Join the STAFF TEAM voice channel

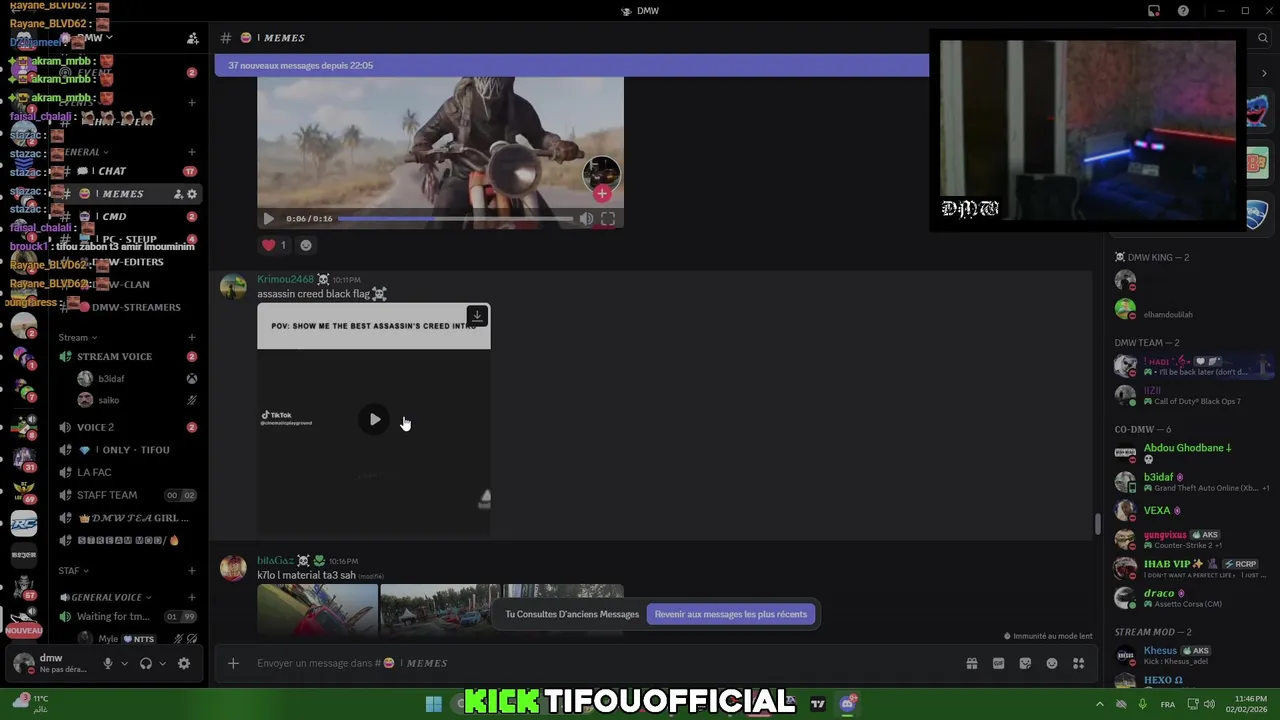[128, 495]
